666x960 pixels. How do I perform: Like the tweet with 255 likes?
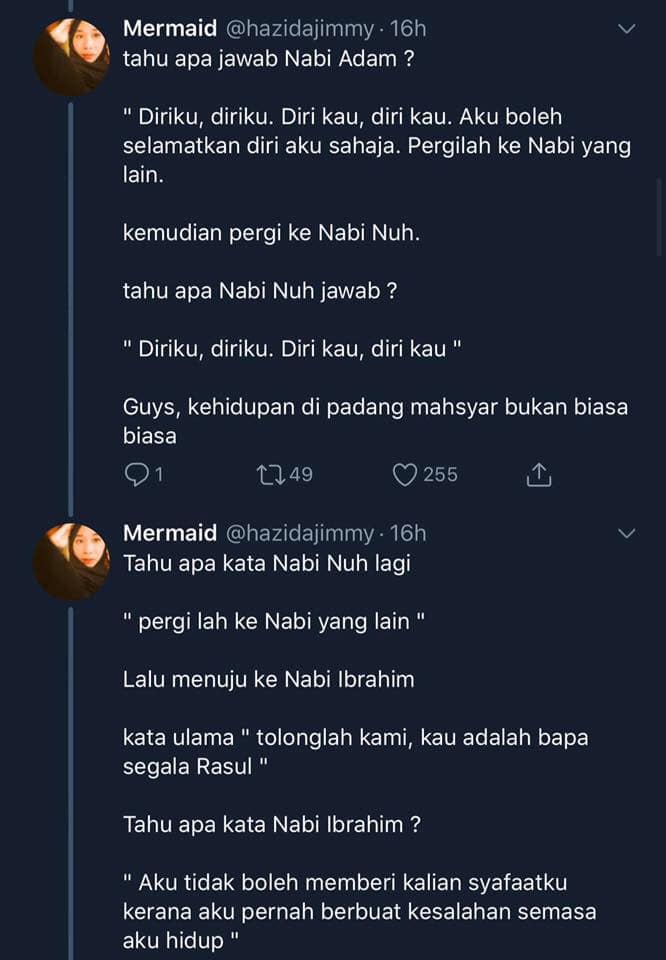pyautogui.click(x=405, y=474)
